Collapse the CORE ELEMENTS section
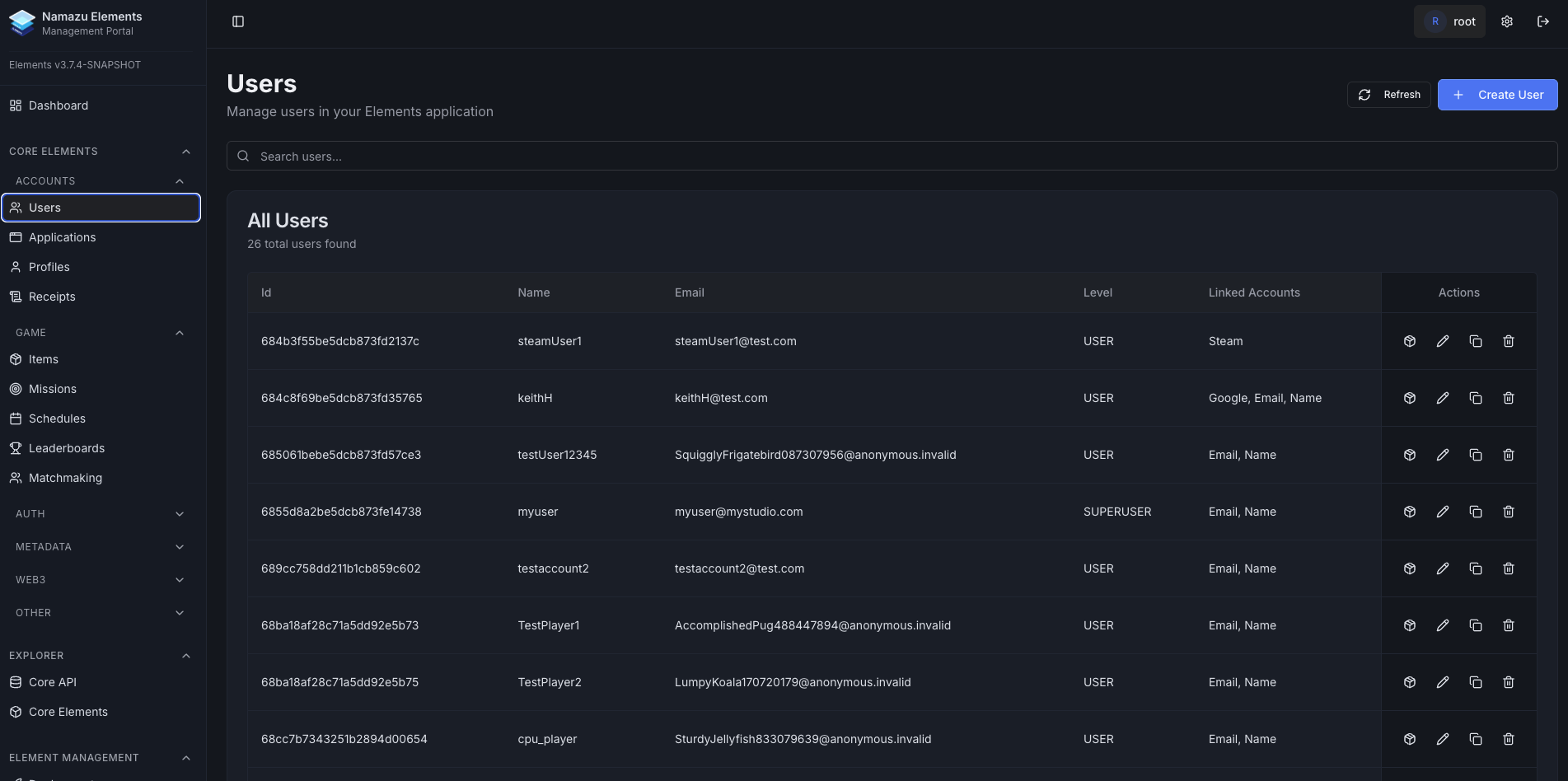 click(x=185, y=151)
